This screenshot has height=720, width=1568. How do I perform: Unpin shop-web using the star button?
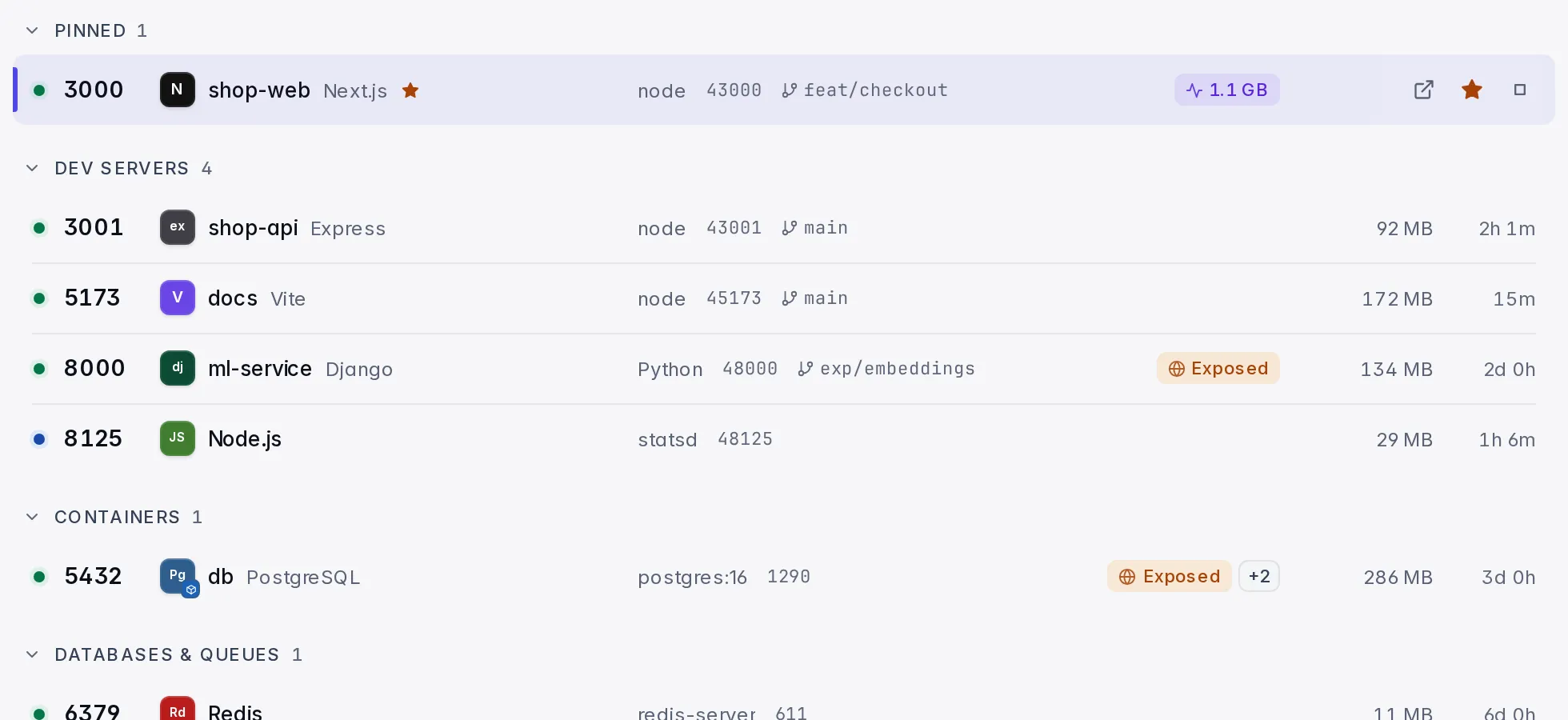(1472, 90)
